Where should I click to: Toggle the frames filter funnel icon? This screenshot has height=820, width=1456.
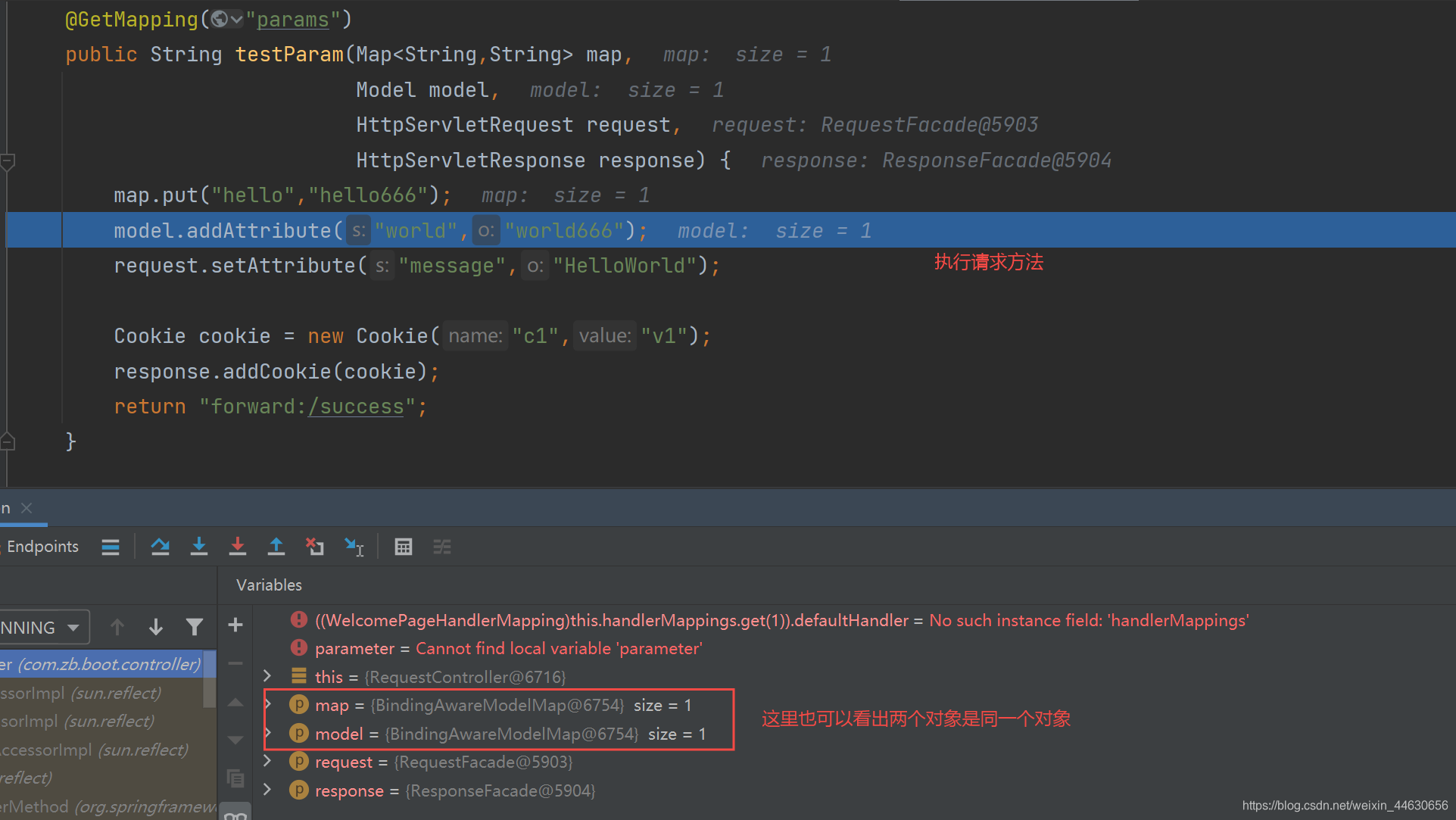tap(195, 627)
